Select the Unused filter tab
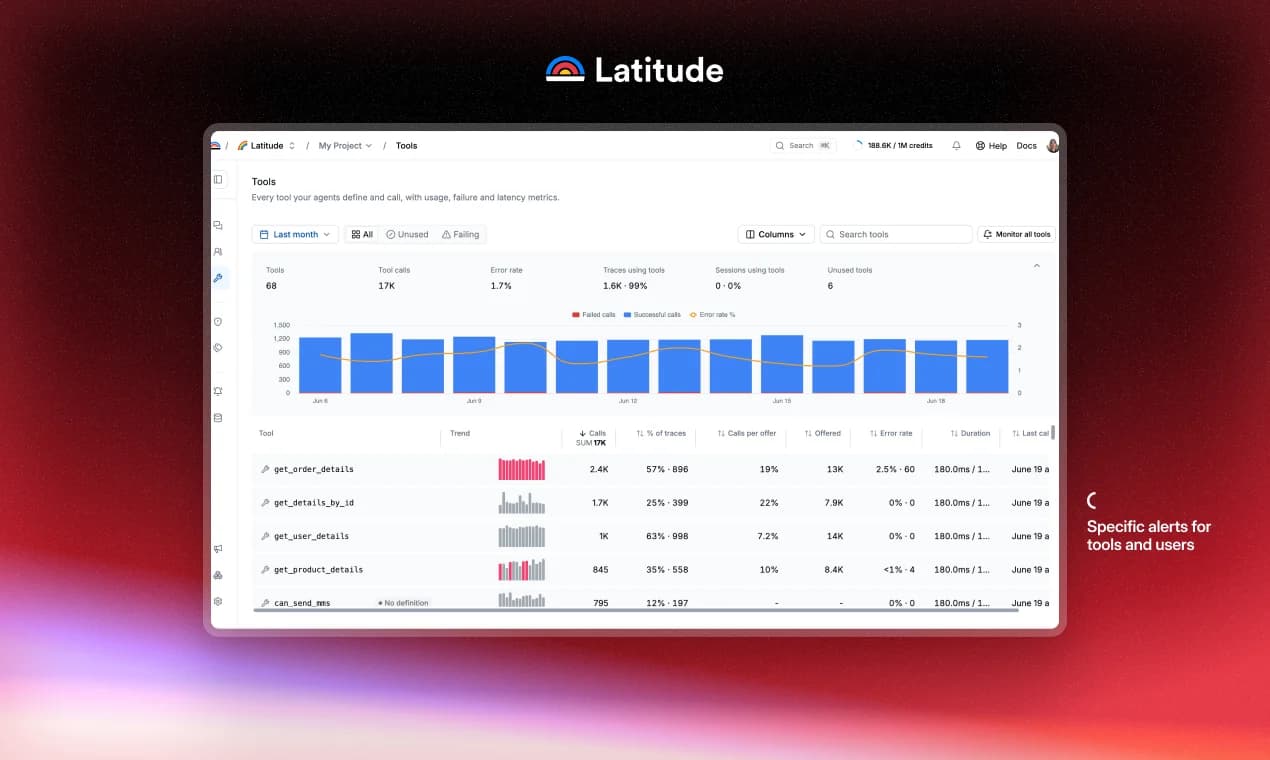Viewport: 1270px width, 760px height. point(407,234)
